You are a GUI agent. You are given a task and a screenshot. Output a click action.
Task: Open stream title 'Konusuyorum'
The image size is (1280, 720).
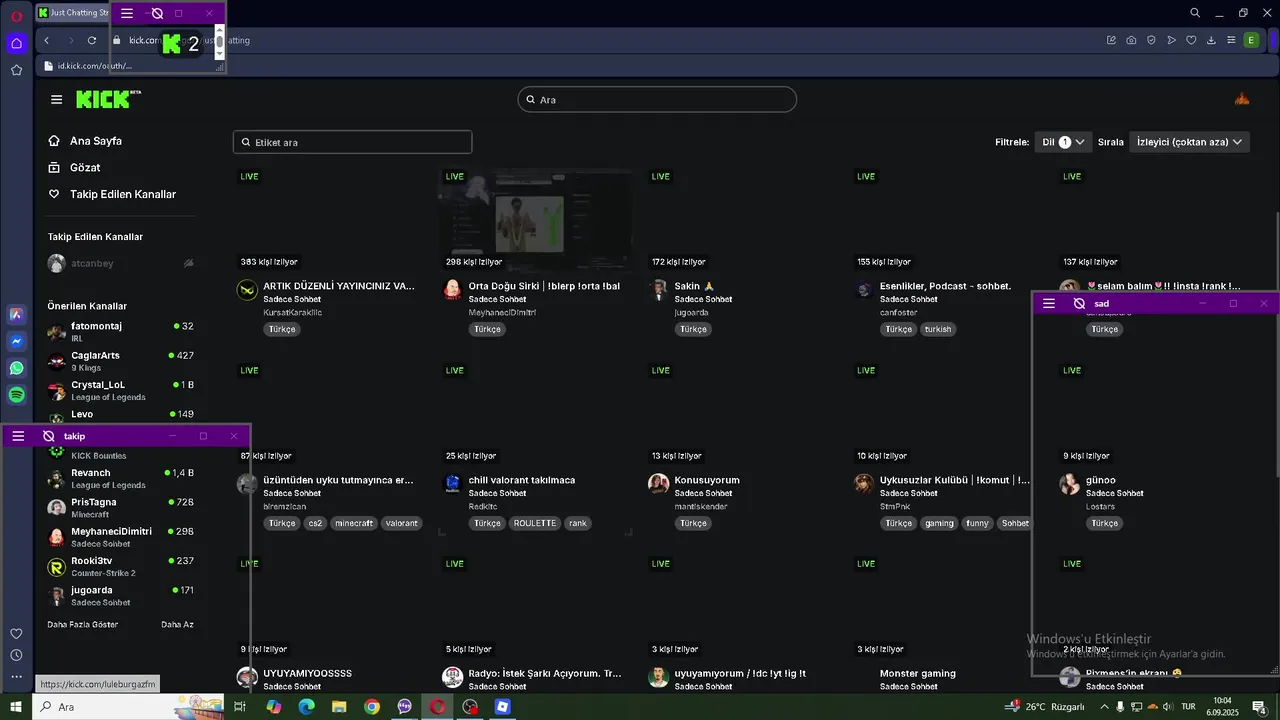tap(707, 480)
